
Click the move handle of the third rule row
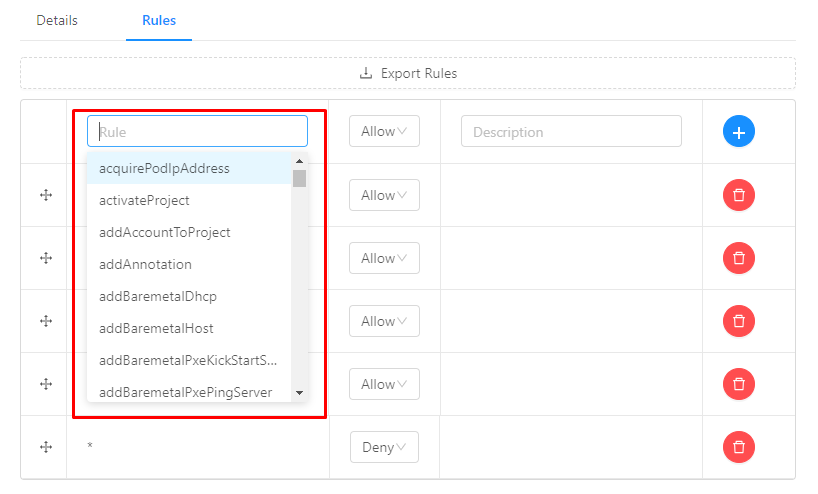tap(46, 321)
